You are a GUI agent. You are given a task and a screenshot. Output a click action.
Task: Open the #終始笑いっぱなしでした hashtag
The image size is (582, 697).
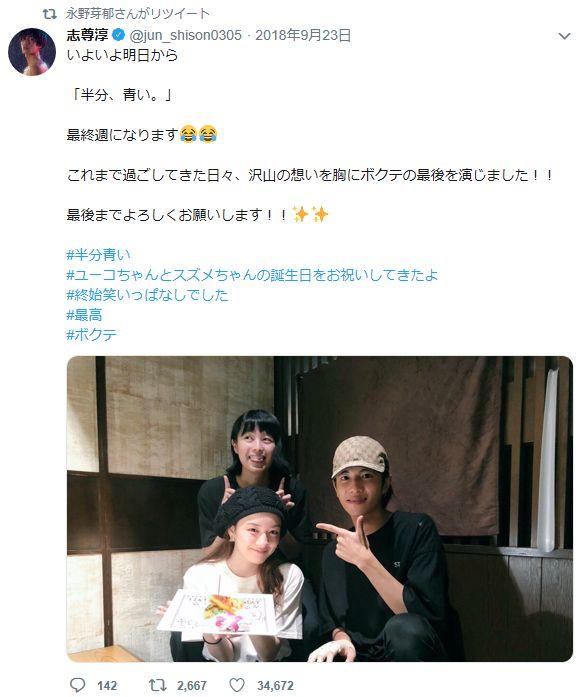click(147, 295)
